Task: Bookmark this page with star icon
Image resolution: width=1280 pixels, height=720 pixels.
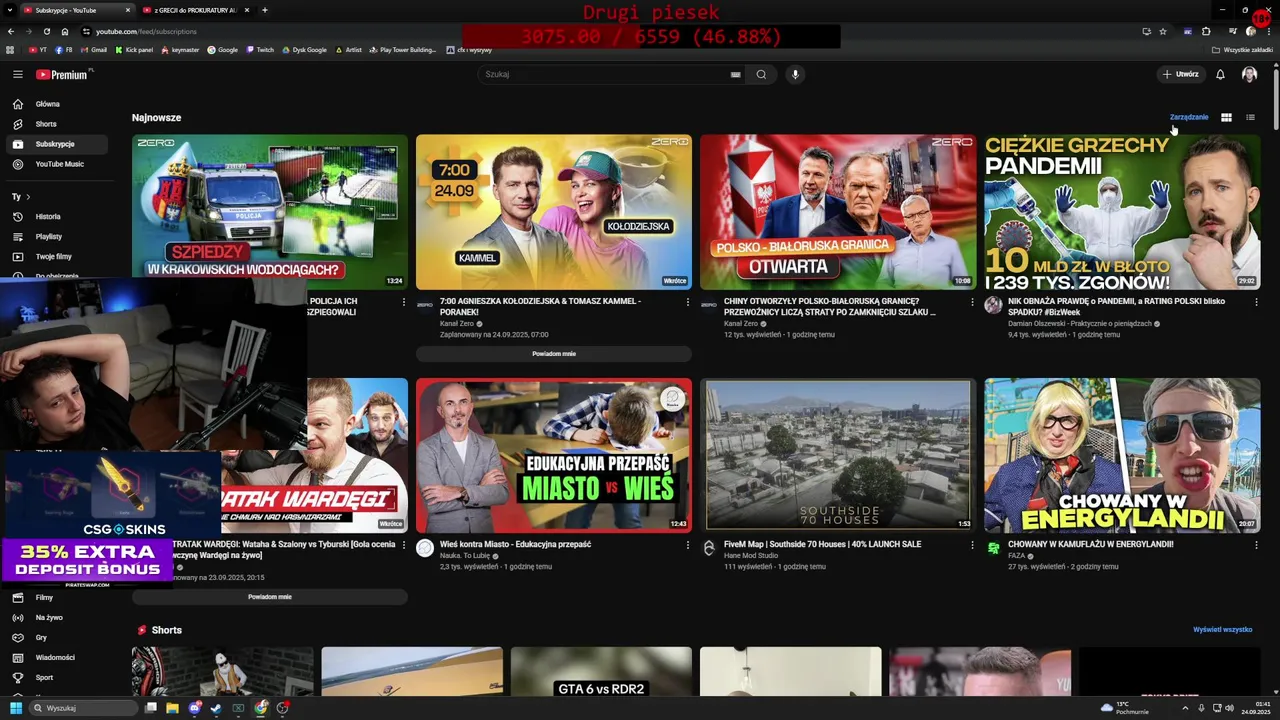Action: [1163, 31]
